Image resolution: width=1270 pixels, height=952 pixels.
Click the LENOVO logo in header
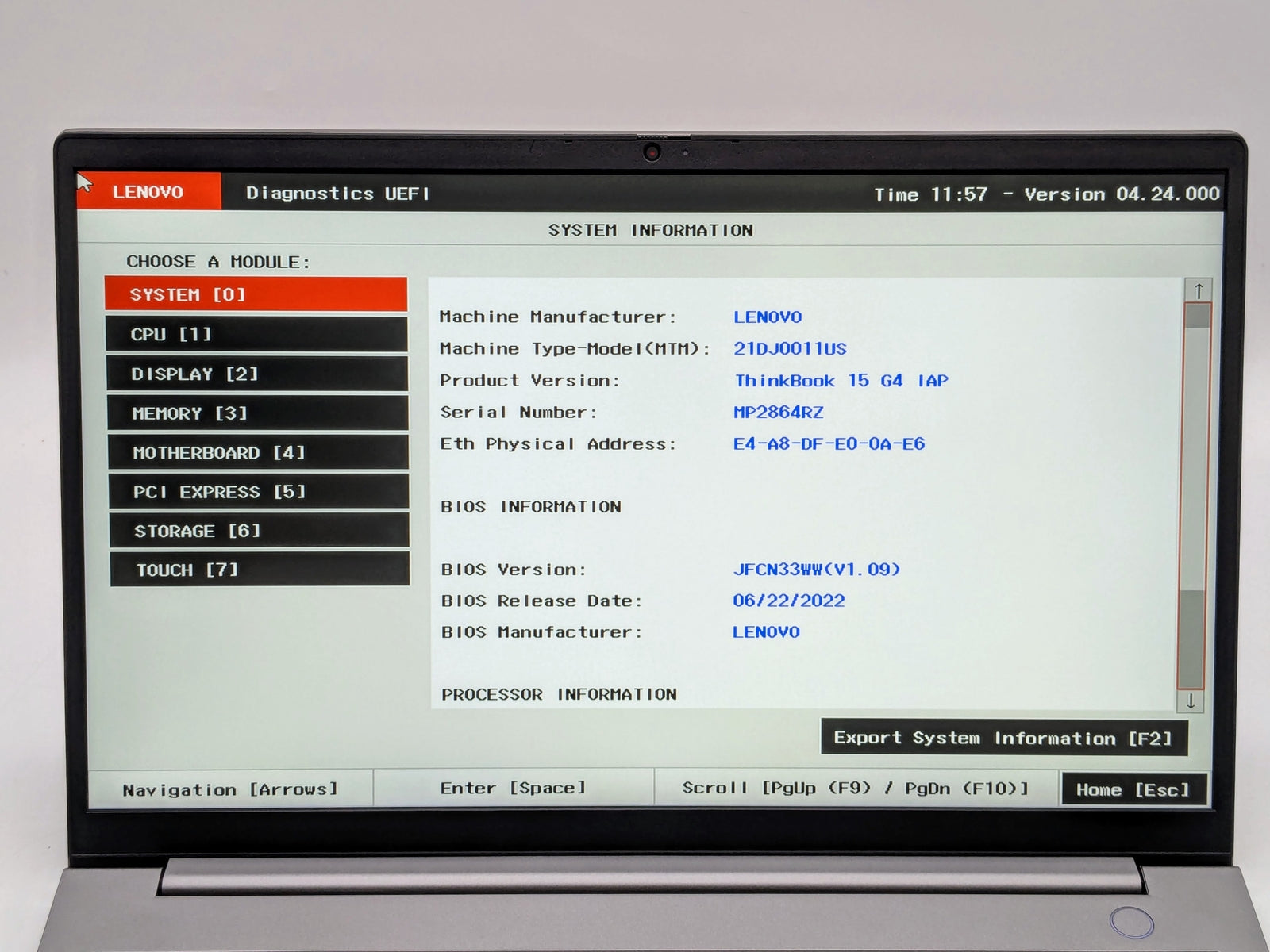148,192
